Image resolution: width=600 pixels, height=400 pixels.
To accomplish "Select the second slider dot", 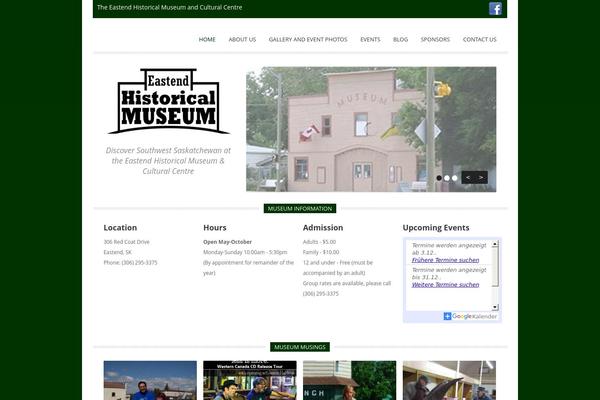I will [447, 178].
